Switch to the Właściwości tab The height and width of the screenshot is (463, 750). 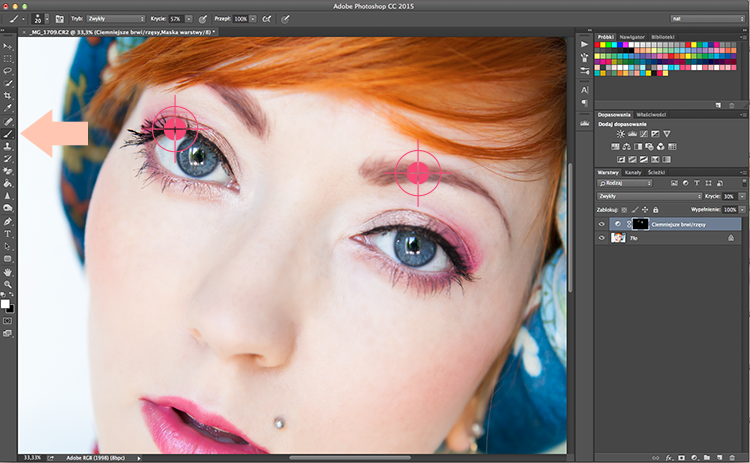pos(651,115)
